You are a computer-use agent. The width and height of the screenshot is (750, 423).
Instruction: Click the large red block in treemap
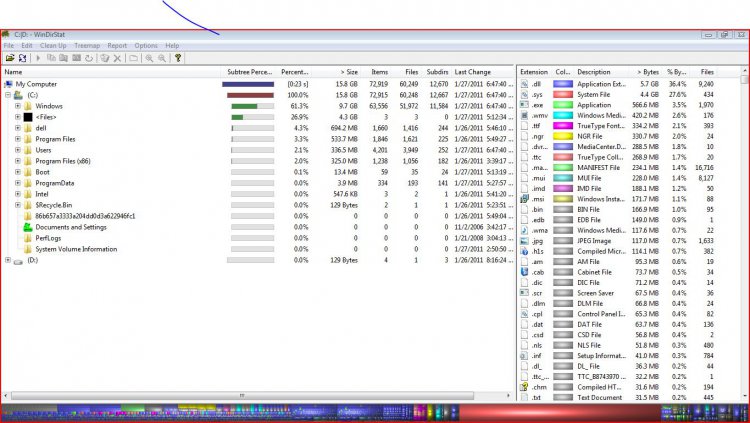coord(560,412)
